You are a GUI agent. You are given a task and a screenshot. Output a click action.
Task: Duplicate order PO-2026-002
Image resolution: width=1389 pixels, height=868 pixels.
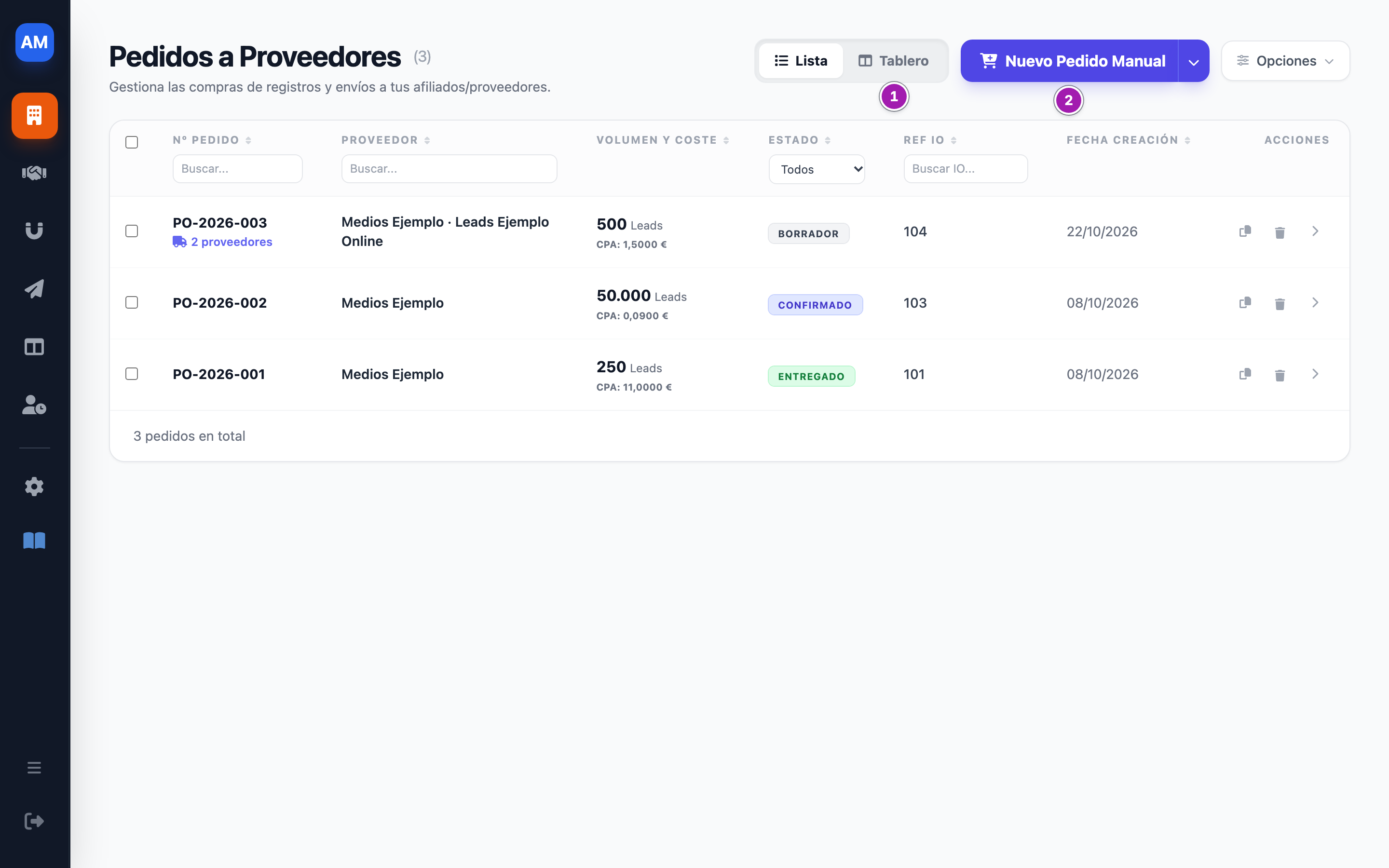point(1245,302)
